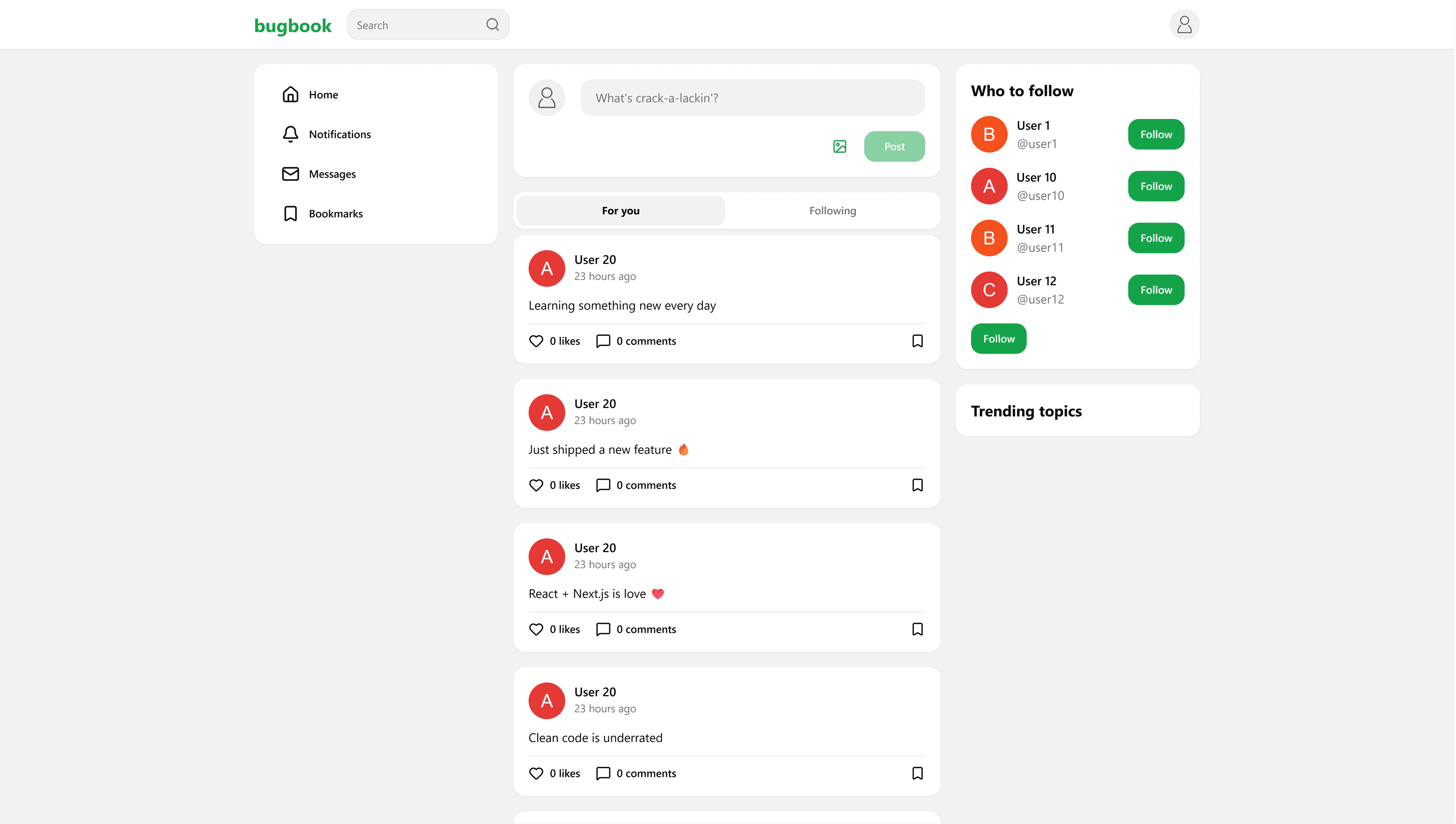Bookmark the 'Clean code is underrated' post

(918, 773)
